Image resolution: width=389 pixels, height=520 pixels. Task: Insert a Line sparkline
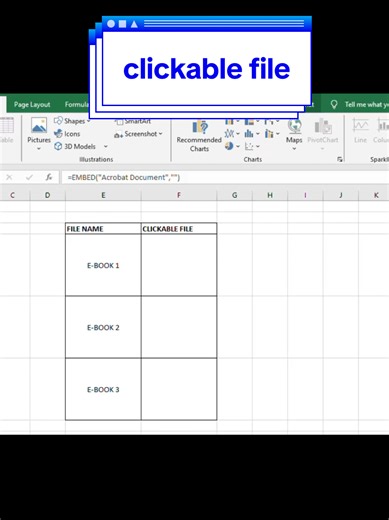[x=360, y=131]
